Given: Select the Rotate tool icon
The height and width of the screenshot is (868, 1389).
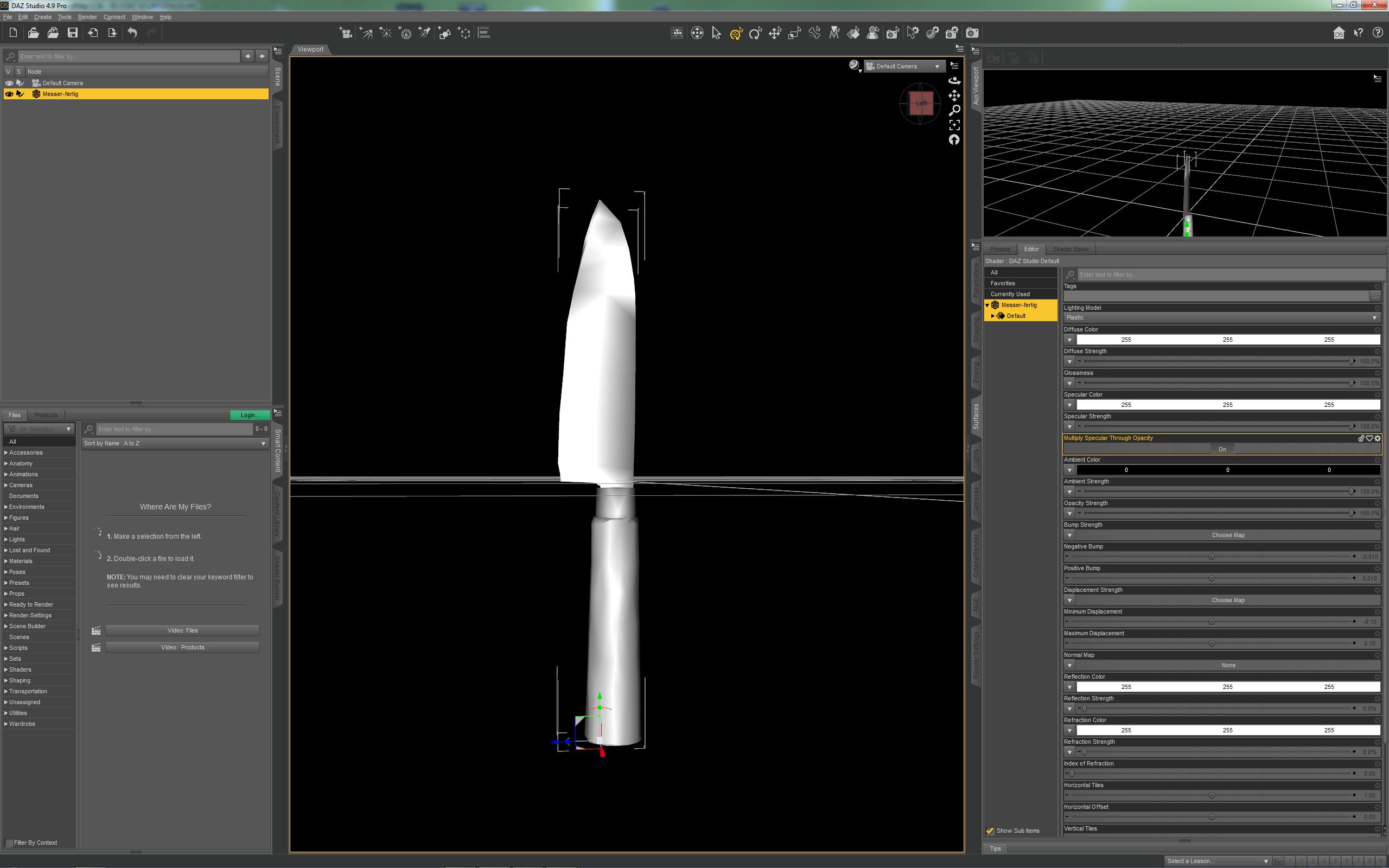Looking at the screenshot, I should [755, 33].
